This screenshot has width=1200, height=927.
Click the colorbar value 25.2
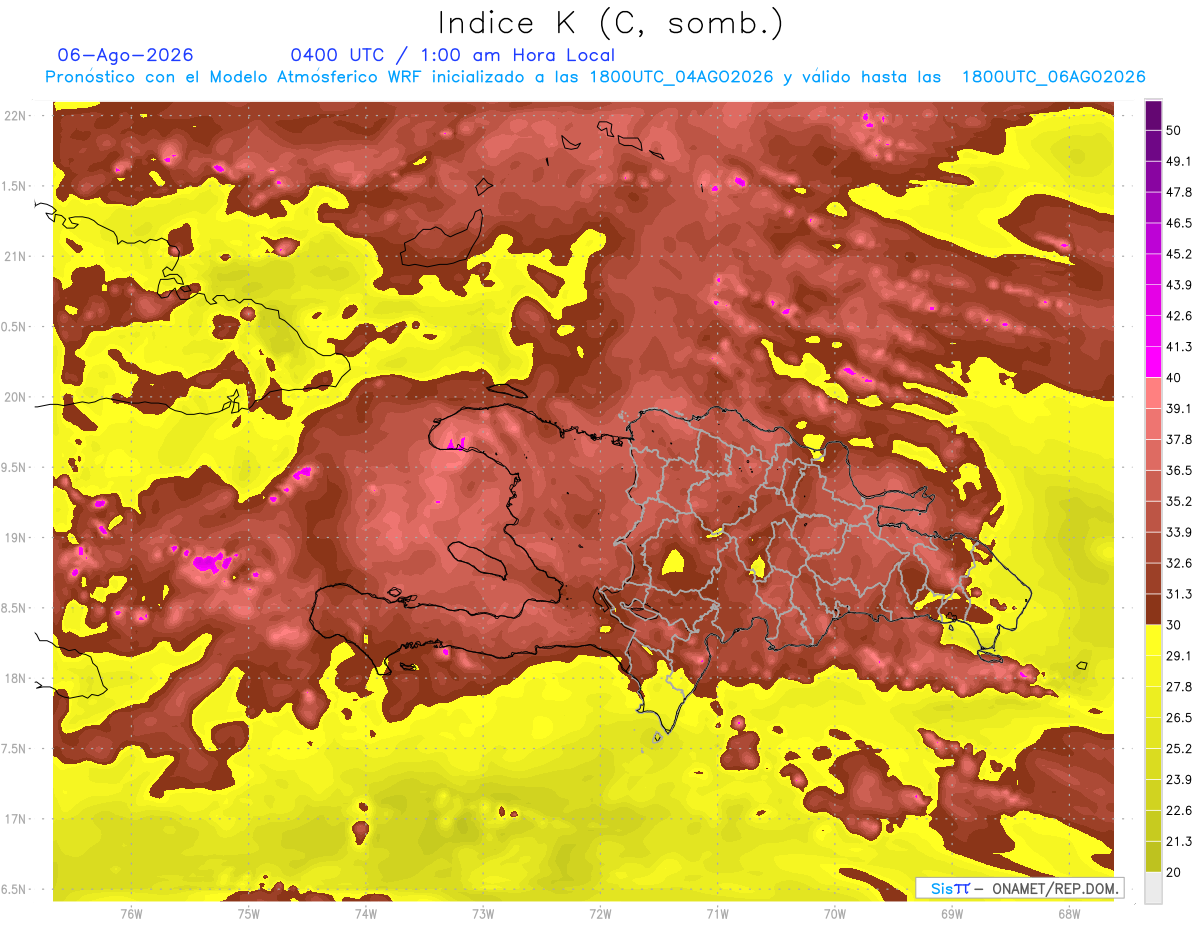tap(1179, 748)
